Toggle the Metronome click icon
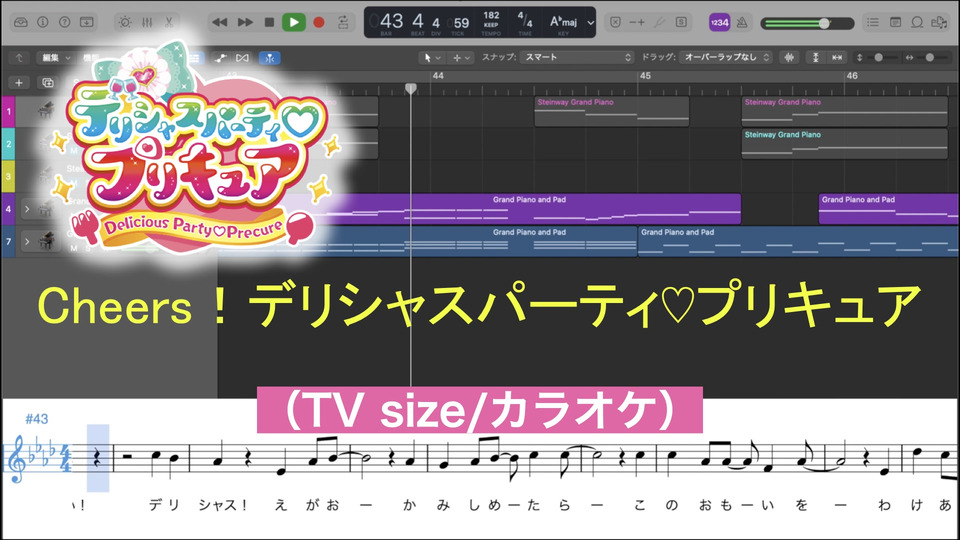Image resolution: width=960 pixels, height=540 pixels. tap(742, 23)
